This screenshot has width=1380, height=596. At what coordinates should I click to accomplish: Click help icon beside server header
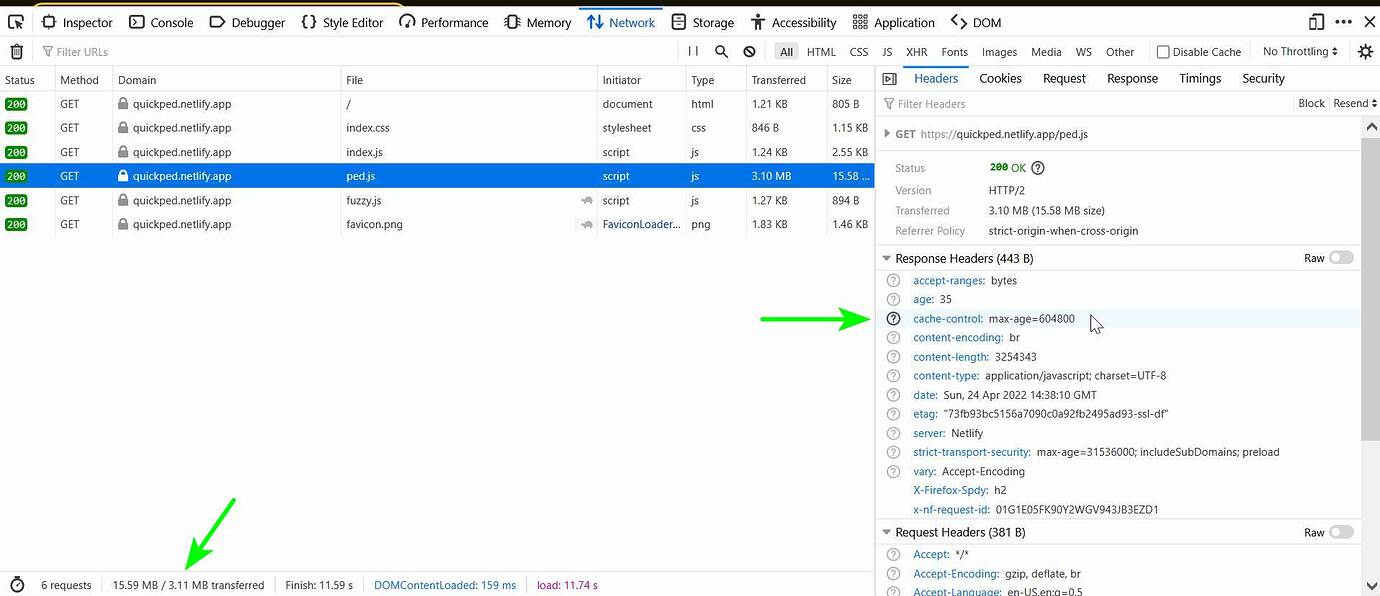(893, 433)
